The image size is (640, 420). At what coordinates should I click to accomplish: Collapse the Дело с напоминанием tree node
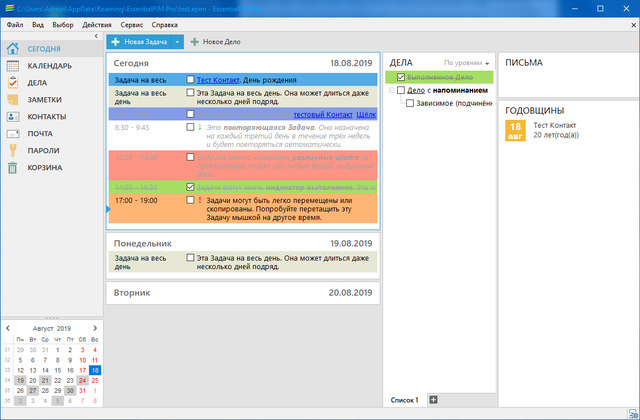[392, 90]
